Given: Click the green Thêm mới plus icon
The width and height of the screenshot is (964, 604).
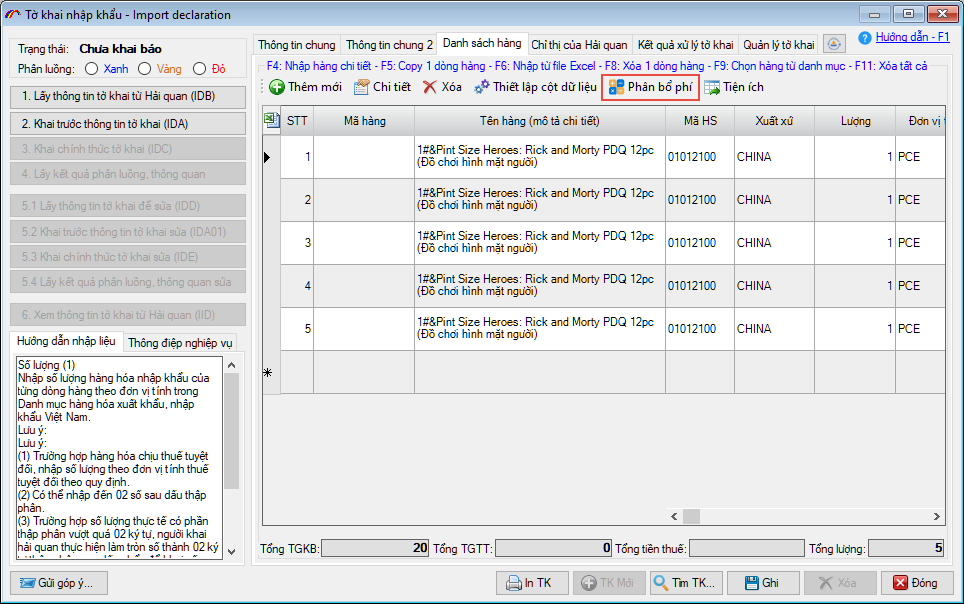Looking at the screenshot, I should coord(277,87).
